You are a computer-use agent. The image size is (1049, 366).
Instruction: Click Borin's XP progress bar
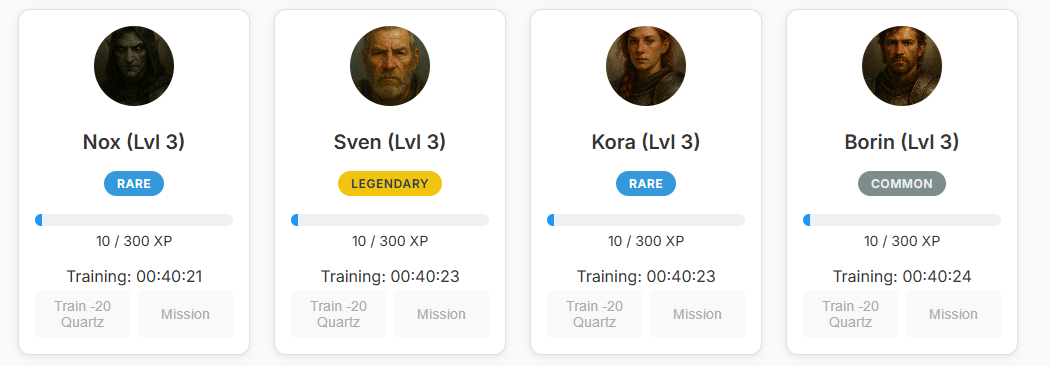902,220
